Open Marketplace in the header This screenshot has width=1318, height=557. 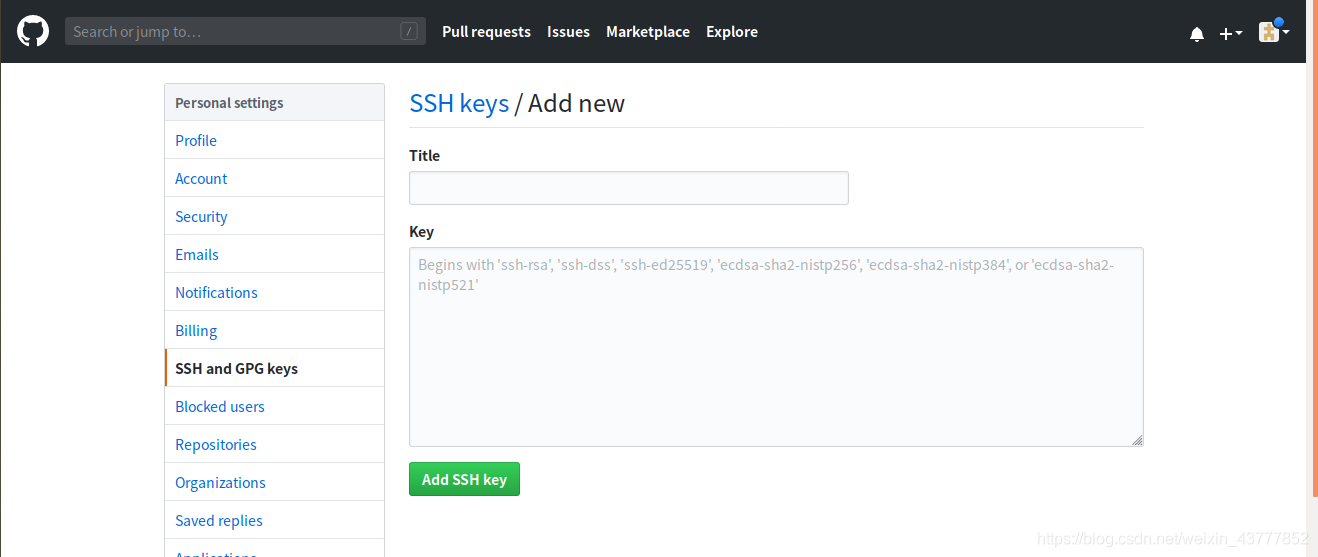648,32
